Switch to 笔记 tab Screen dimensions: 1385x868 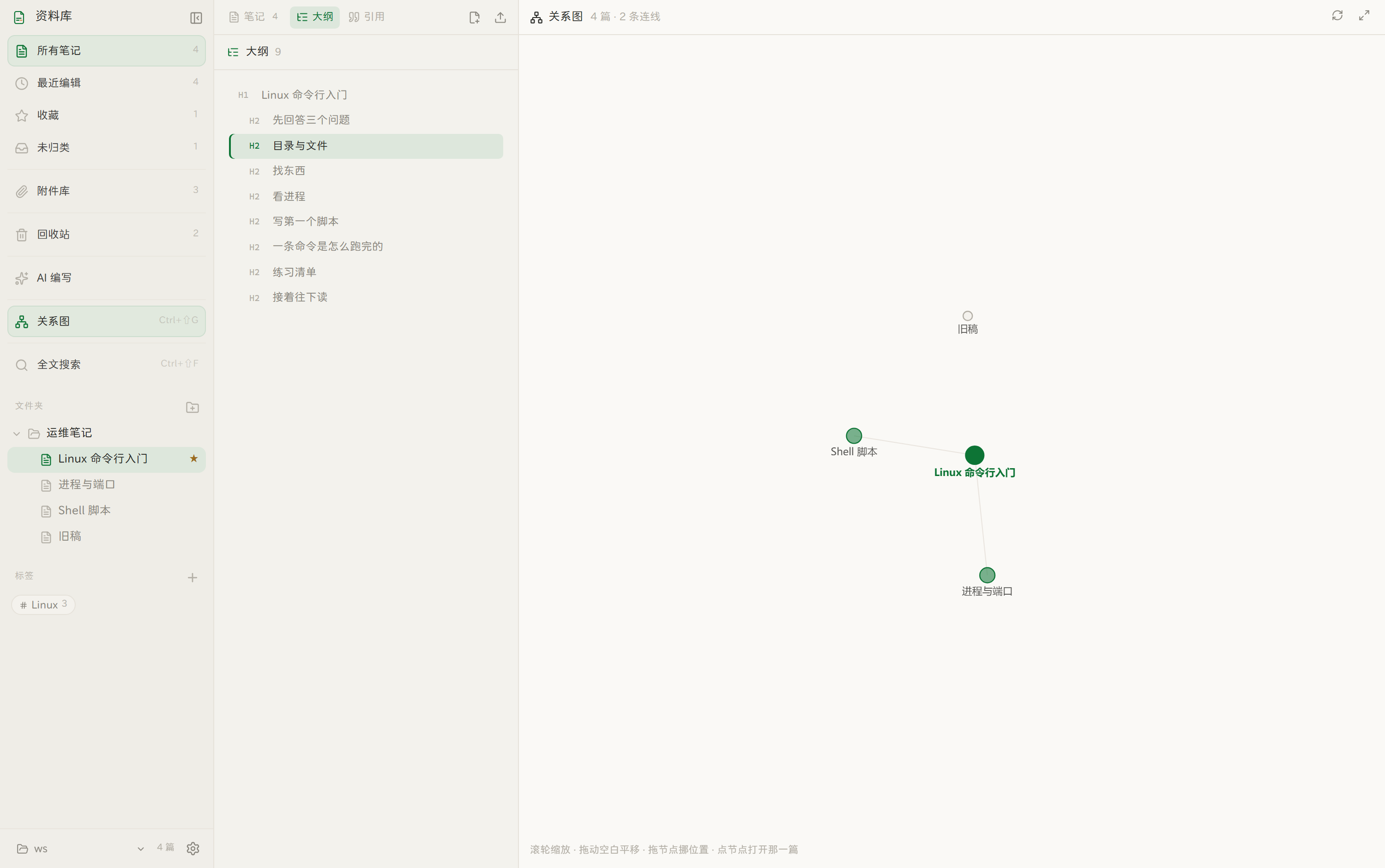click(254, 17)
